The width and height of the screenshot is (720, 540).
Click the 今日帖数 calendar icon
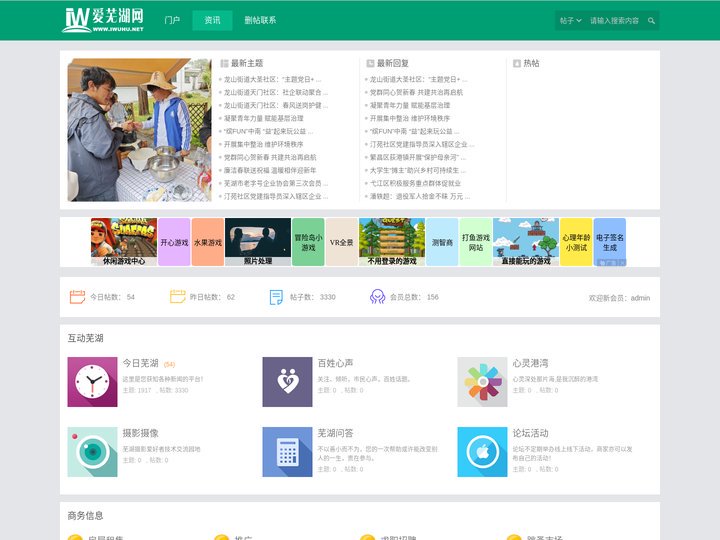77,297
